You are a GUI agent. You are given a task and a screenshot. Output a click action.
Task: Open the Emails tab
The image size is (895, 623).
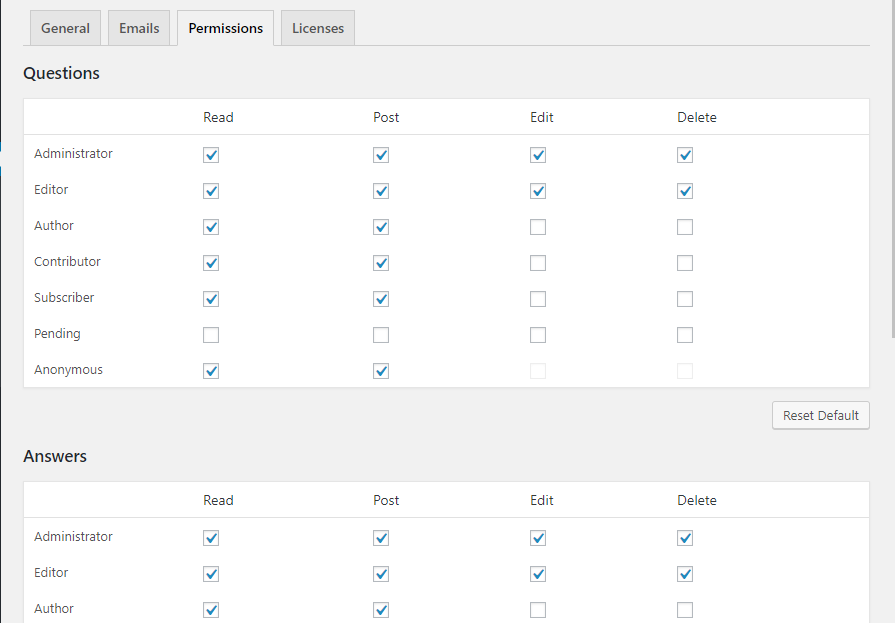pos(139,28)
